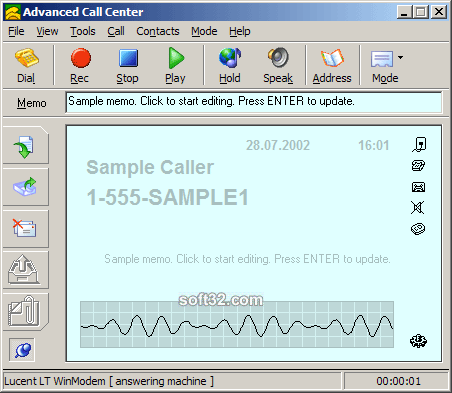This screenshot has height=393, width=452.
Task: Open the Contacts menu
Action: click(x=158, y=31)
